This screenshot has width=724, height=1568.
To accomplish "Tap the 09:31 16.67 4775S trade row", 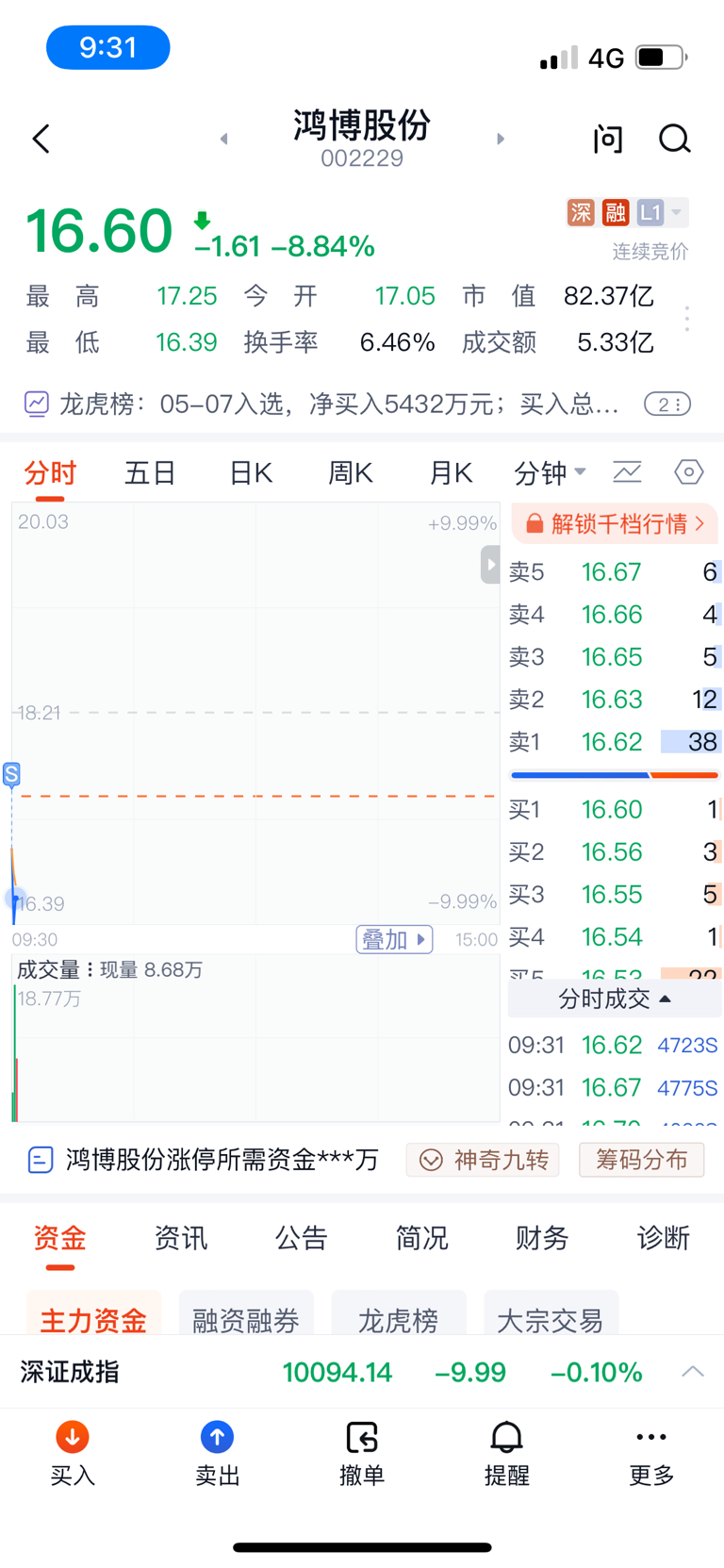I will (x=615, y=1088).
